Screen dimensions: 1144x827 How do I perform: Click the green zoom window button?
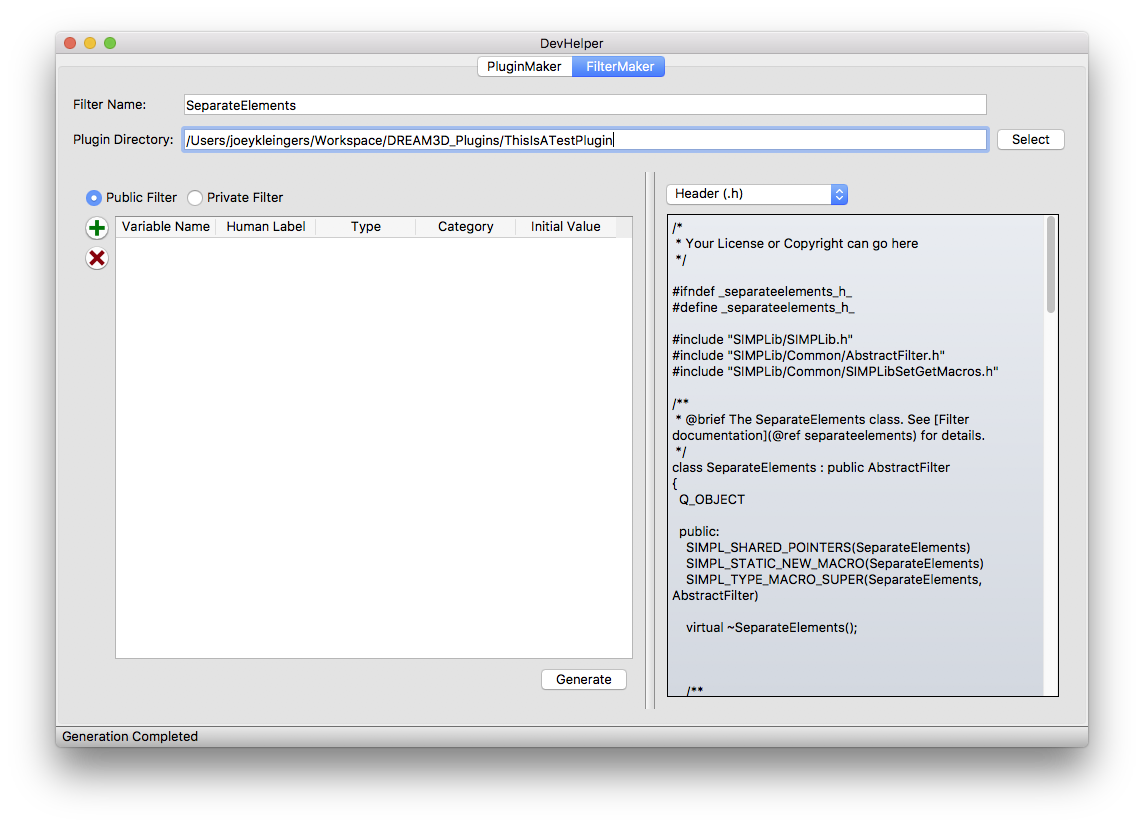pyautogui.click(x=110, y=43)
